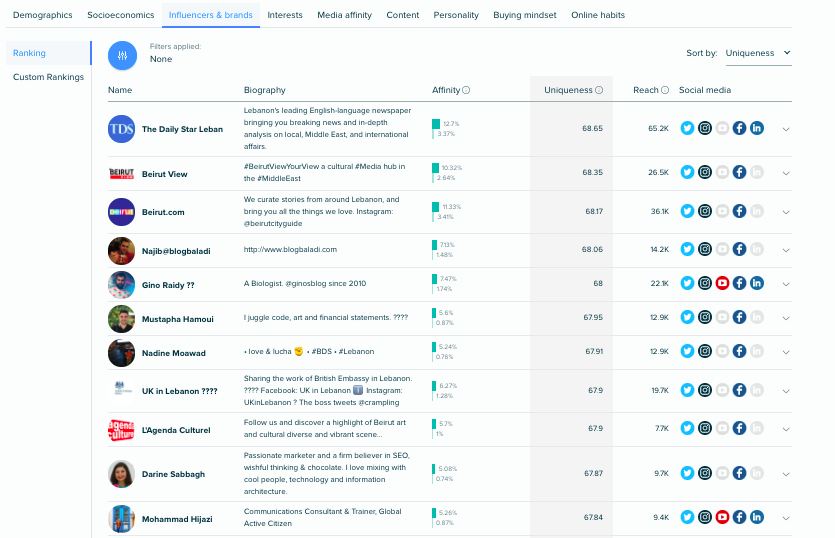835x538 pixels.
Task: Open The Daily Star Leban Facebook icon
Action: click(x=739, y=128)
